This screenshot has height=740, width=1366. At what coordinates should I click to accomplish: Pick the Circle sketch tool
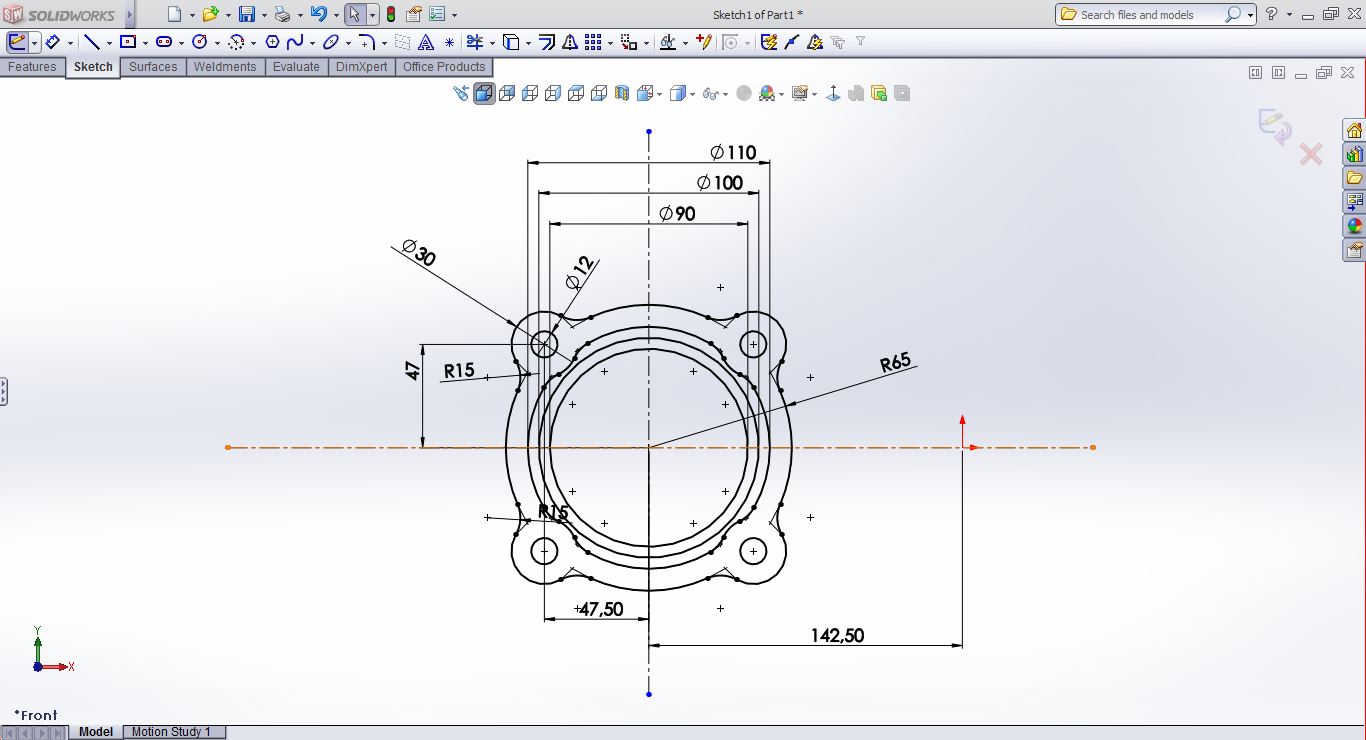(200, 41)
